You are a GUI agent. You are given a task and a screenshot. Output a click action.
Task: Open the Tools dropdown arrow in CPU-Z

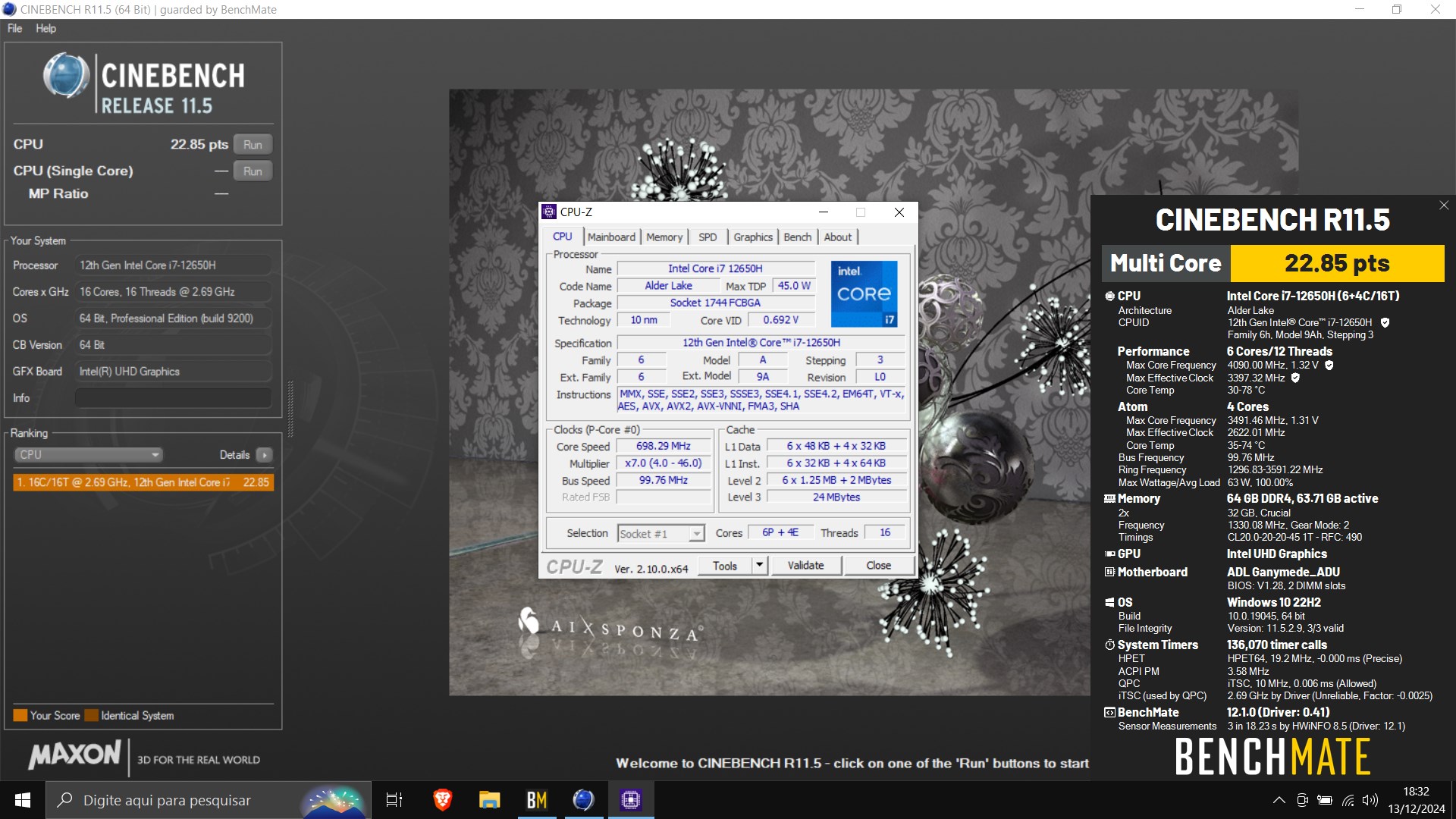point(760,566)
